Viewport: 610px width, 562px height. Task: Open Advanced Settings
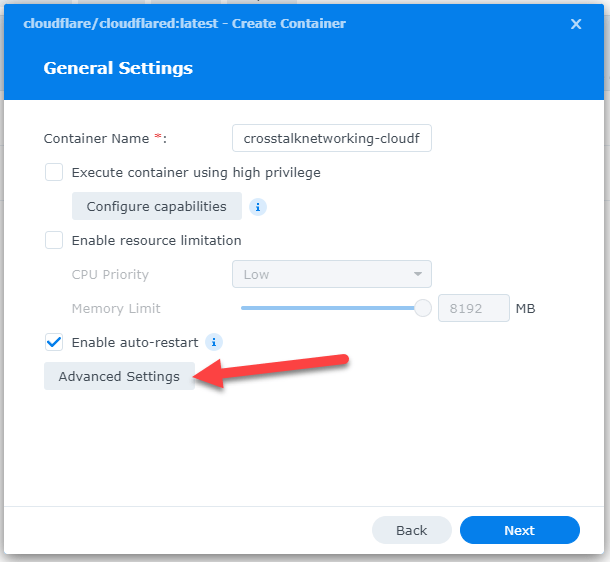tap(119, 376)
